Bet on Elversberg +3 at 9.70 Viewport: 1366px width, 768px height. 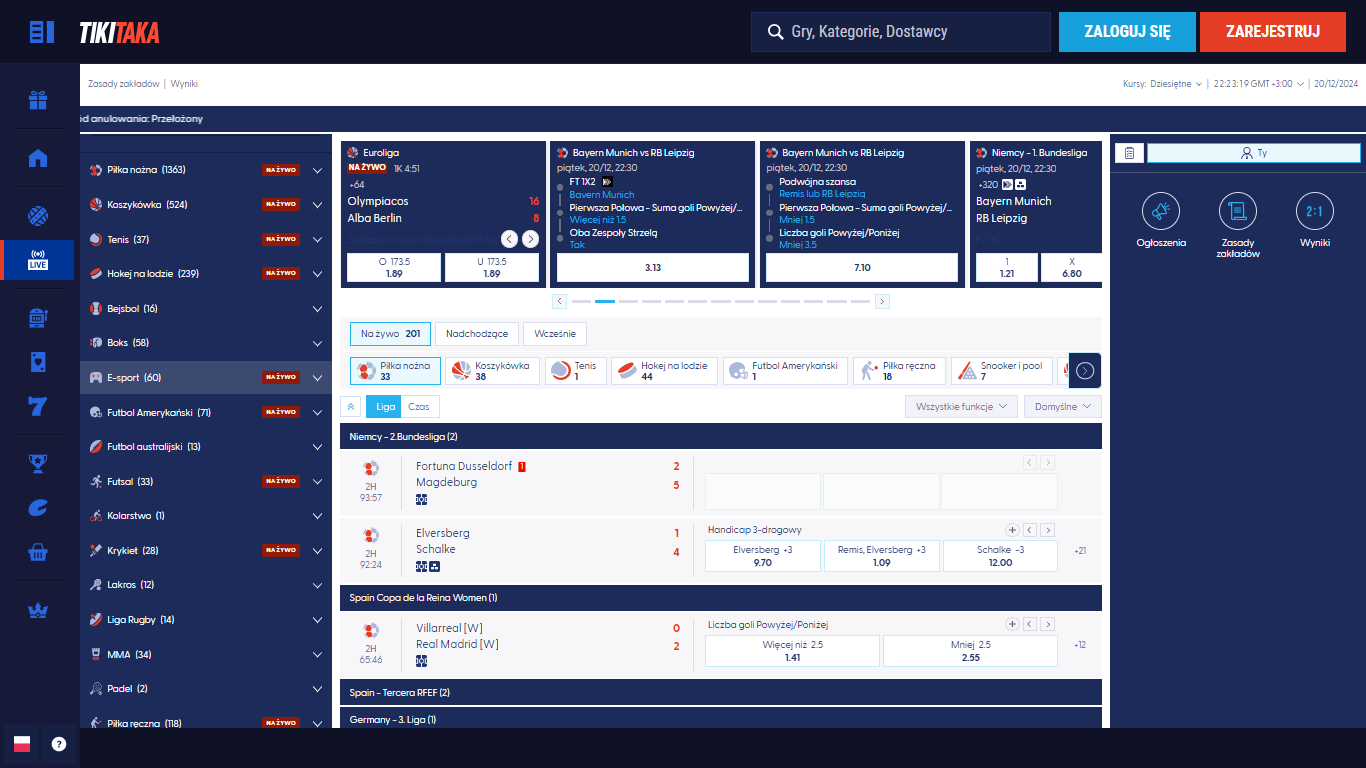763,556
